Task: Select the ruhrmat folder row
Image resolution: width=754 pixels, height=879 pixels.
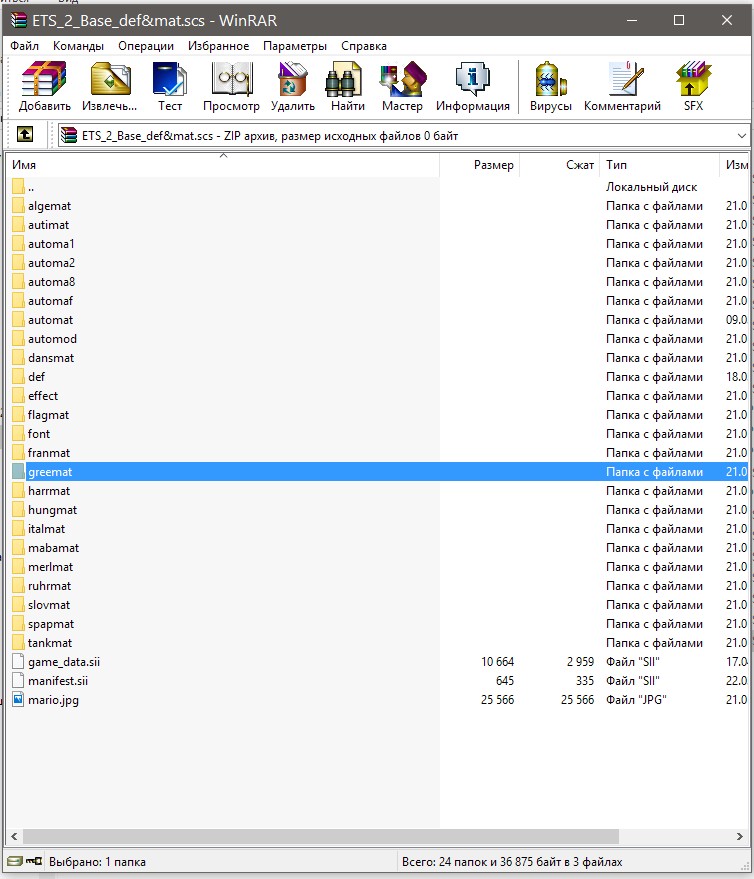Action: click(x=378, y=586)
